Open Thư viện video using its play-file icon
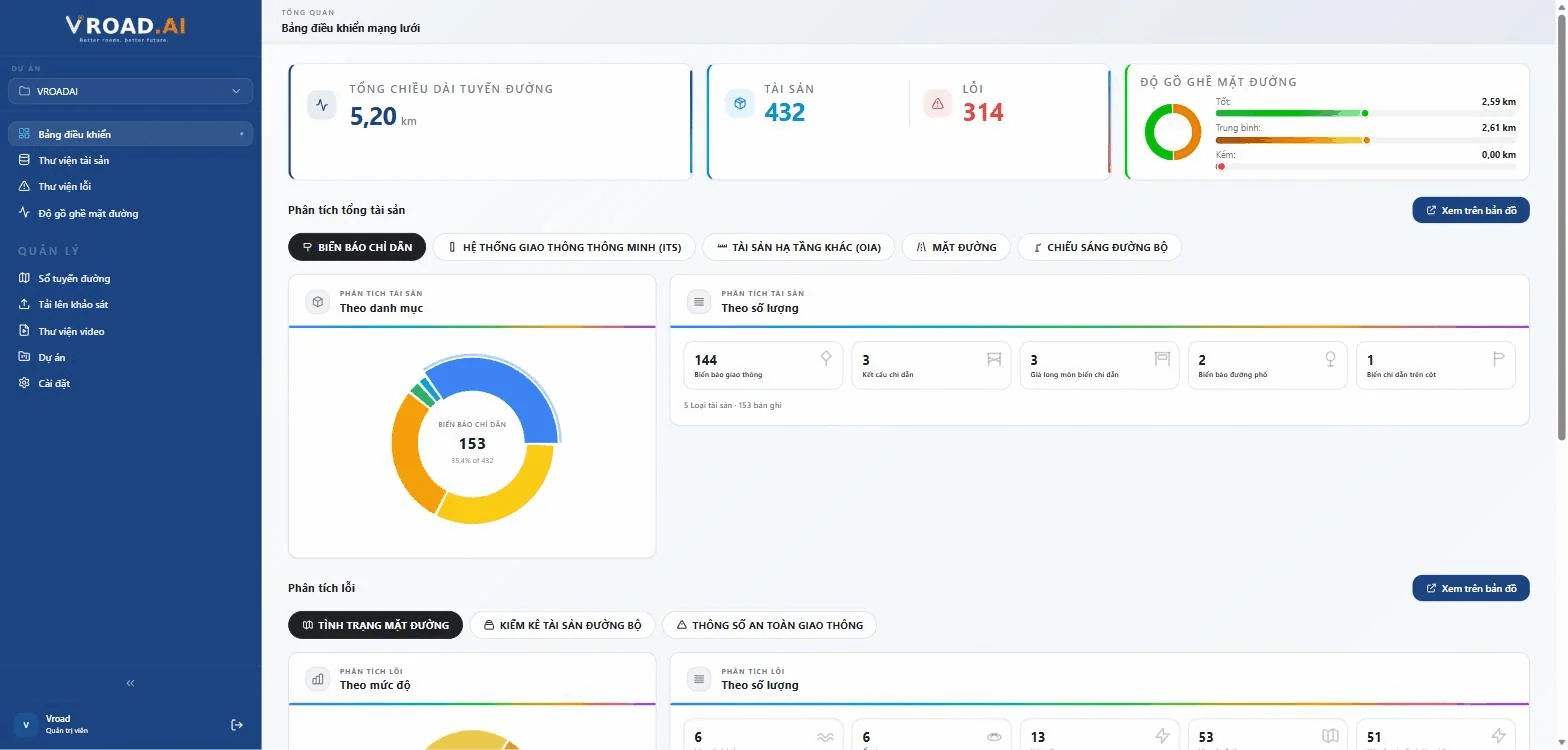This screenshot has height=750, width=1568. 25,331
